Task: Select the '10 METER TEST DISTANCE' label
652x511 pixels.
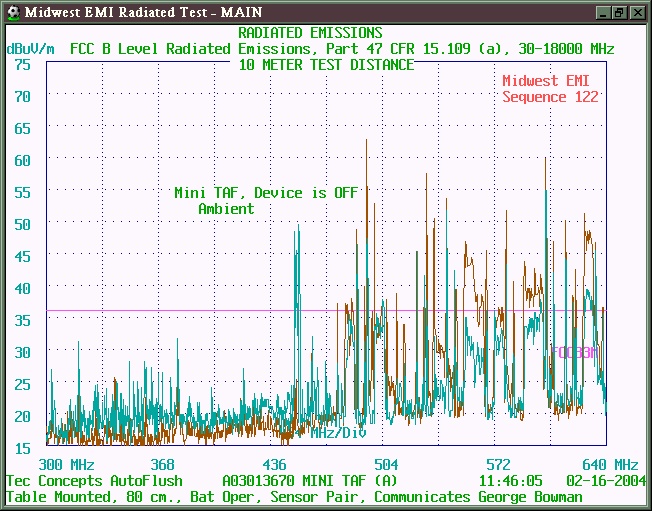Action: (326, 65)
